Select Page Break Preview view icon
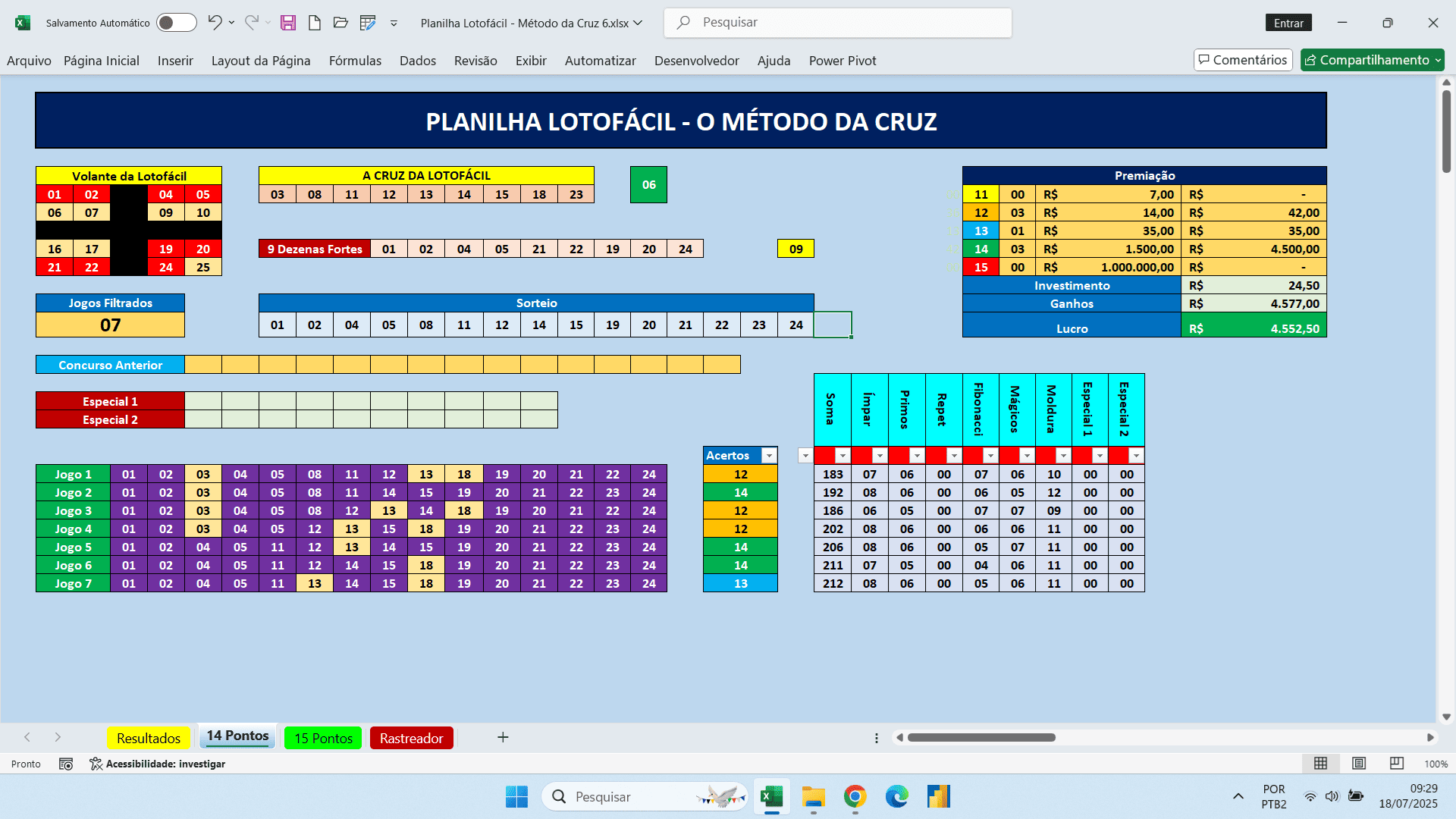The width and height of the screenshot is (1456, 819). (1397, 764)
